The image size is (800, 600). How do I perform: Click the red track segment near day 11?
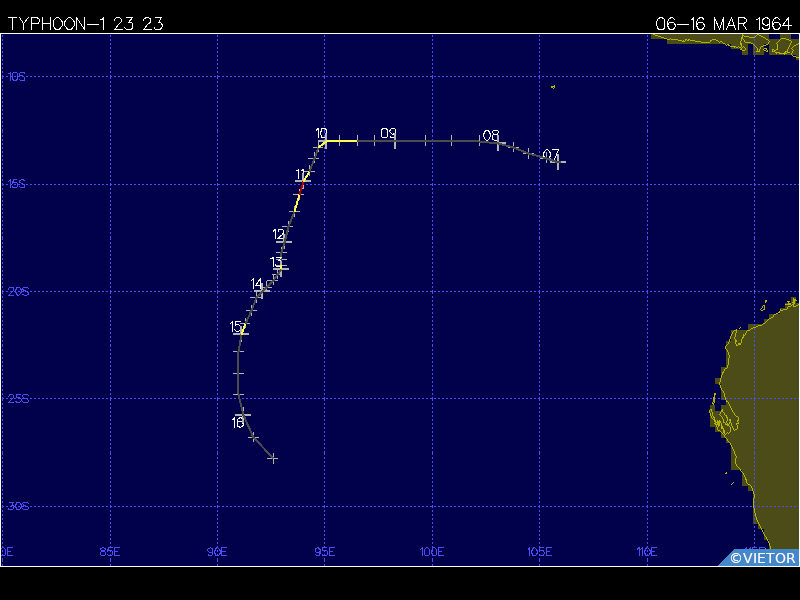[302, 188]
